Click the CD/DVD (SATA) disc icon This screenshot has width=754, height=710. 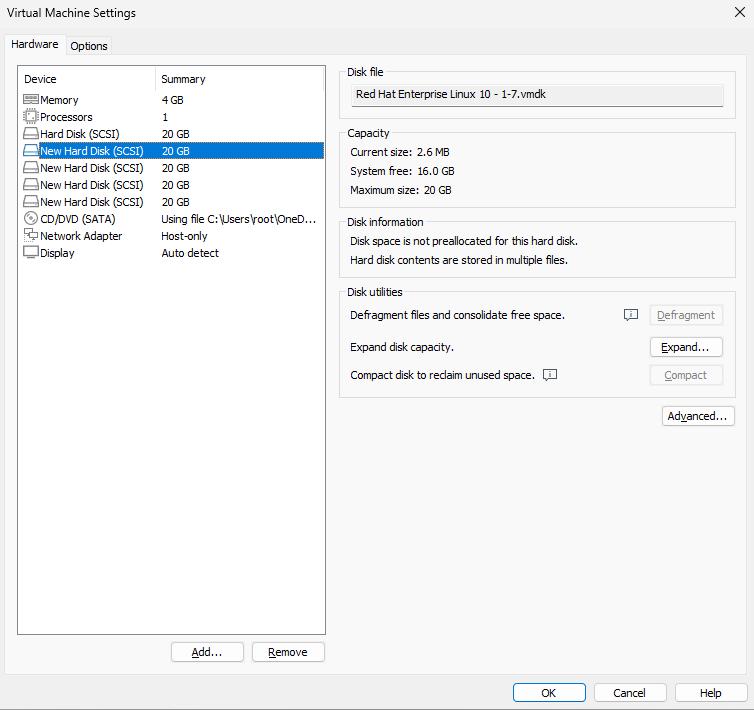pos(31,219)
